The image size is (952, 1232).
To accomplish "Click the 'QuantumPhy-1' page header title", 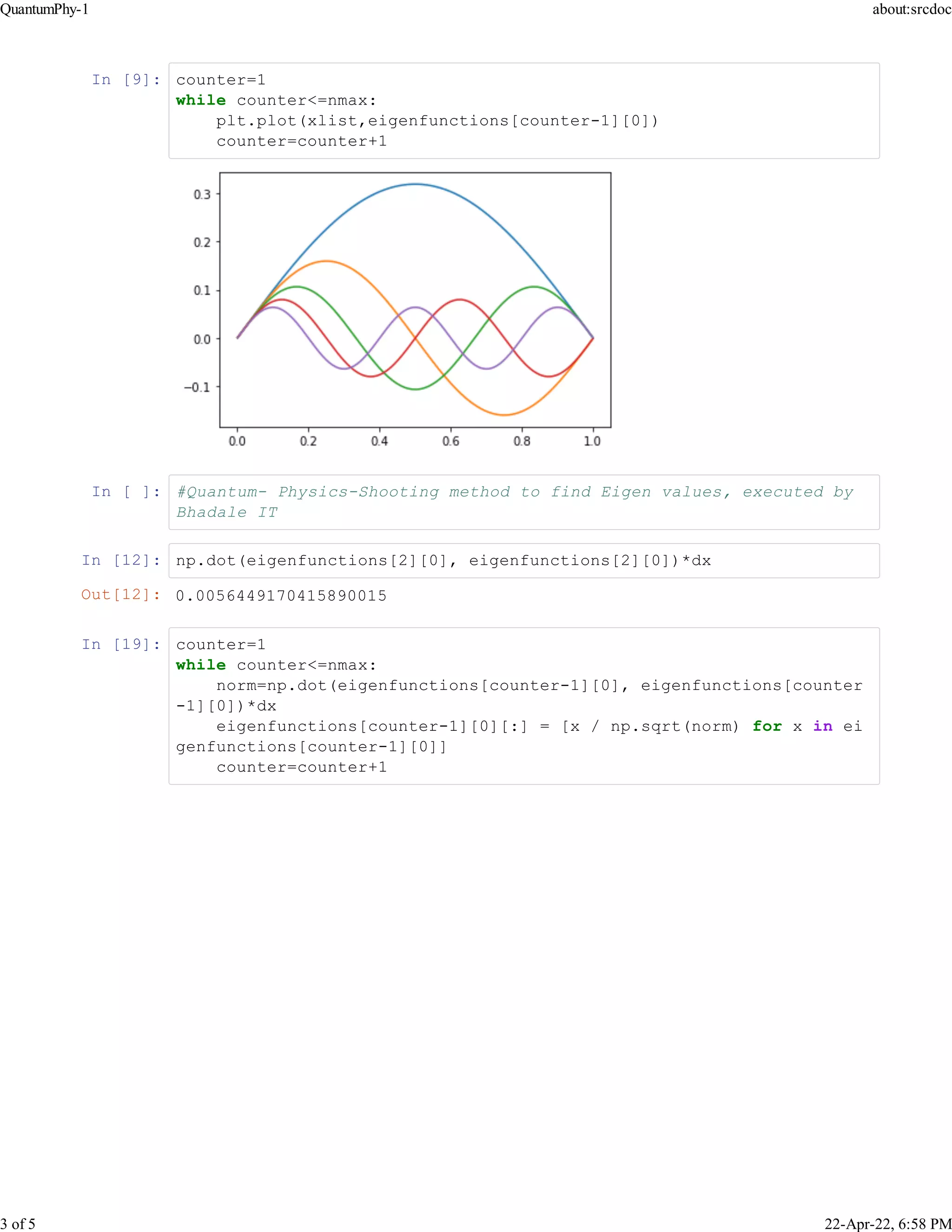I will click(x=45, y=10).
